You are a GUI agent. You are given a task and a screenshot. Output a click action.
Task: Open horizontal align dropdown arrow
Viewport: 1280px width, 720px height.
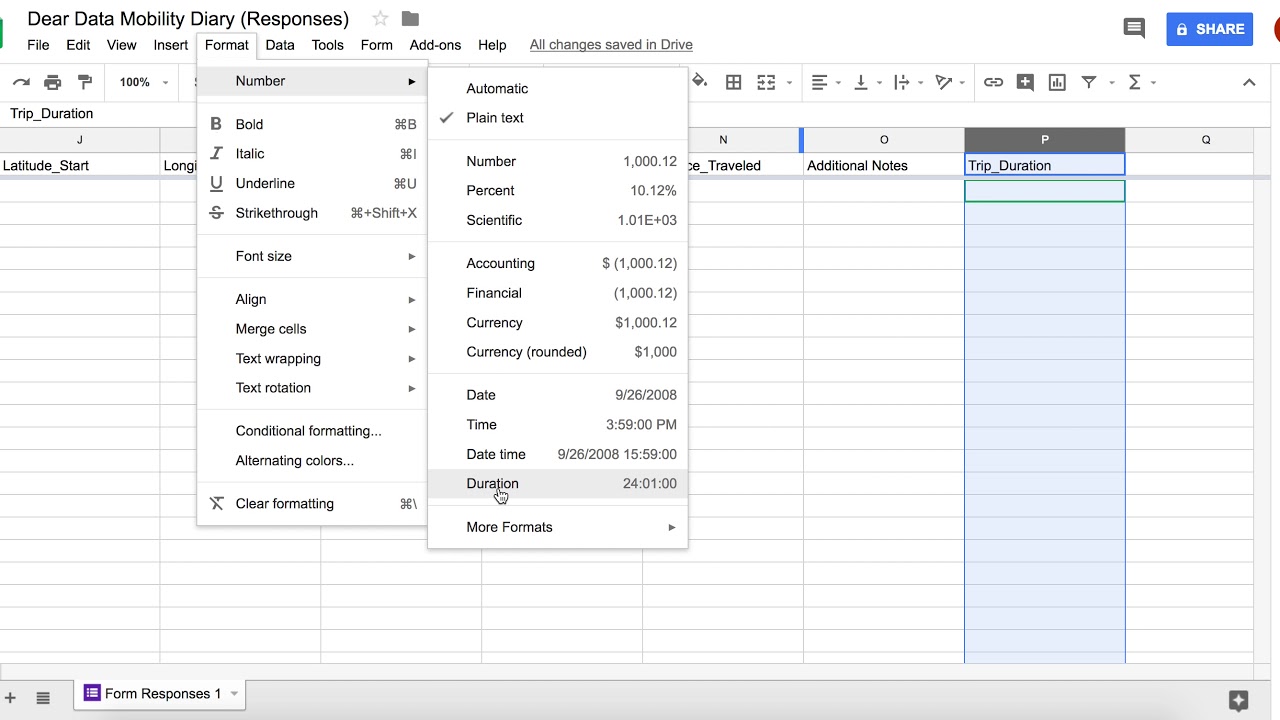(x=838, y=82)
